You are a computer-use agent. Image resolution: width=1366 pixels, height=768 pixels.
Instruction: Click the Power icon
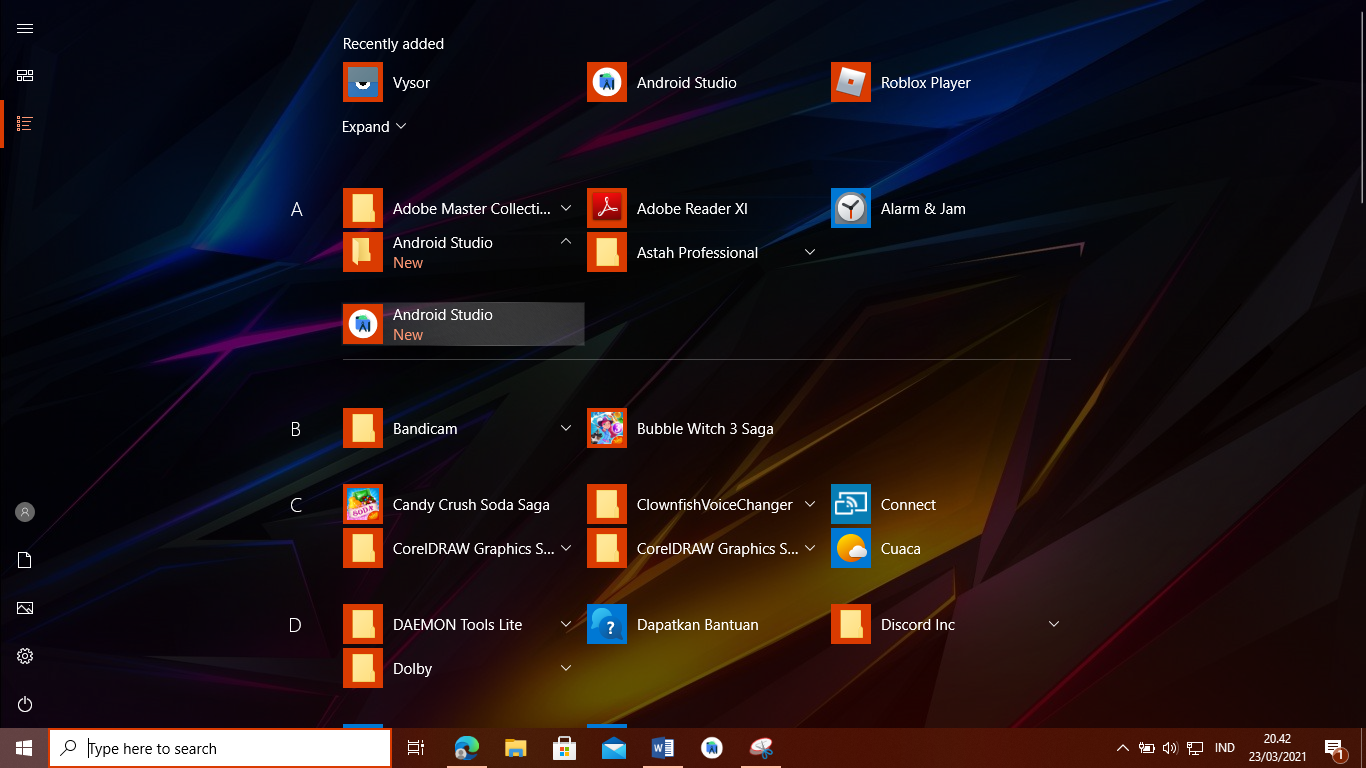pos(25,704)
